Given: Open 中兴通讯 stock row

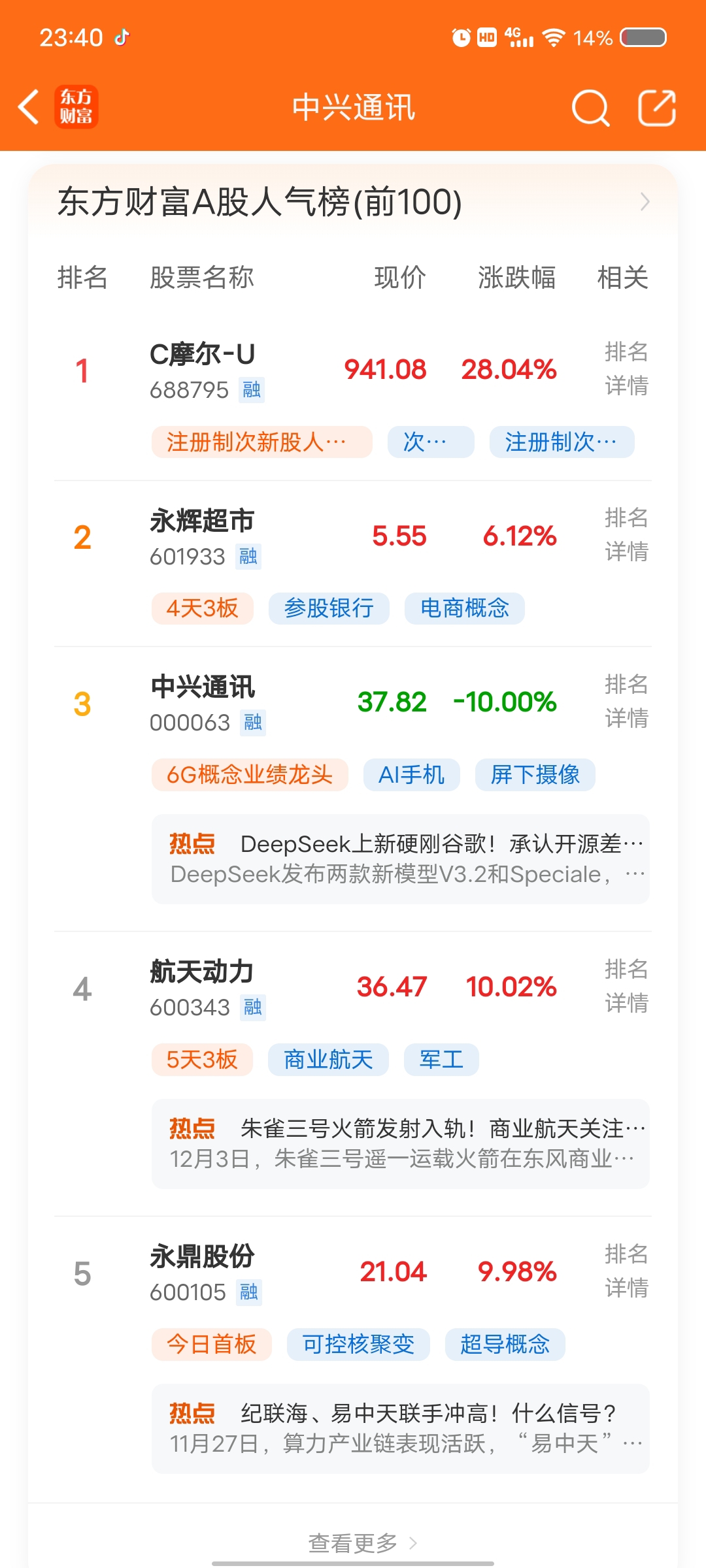Looking at the screenshot, I should pyautogui.click(x=353, y=704).
